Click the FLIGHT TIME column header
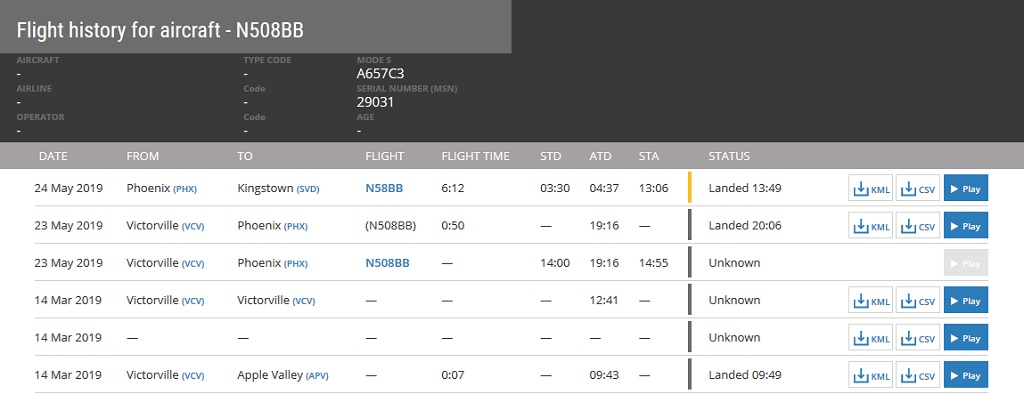 pos(475,156)
